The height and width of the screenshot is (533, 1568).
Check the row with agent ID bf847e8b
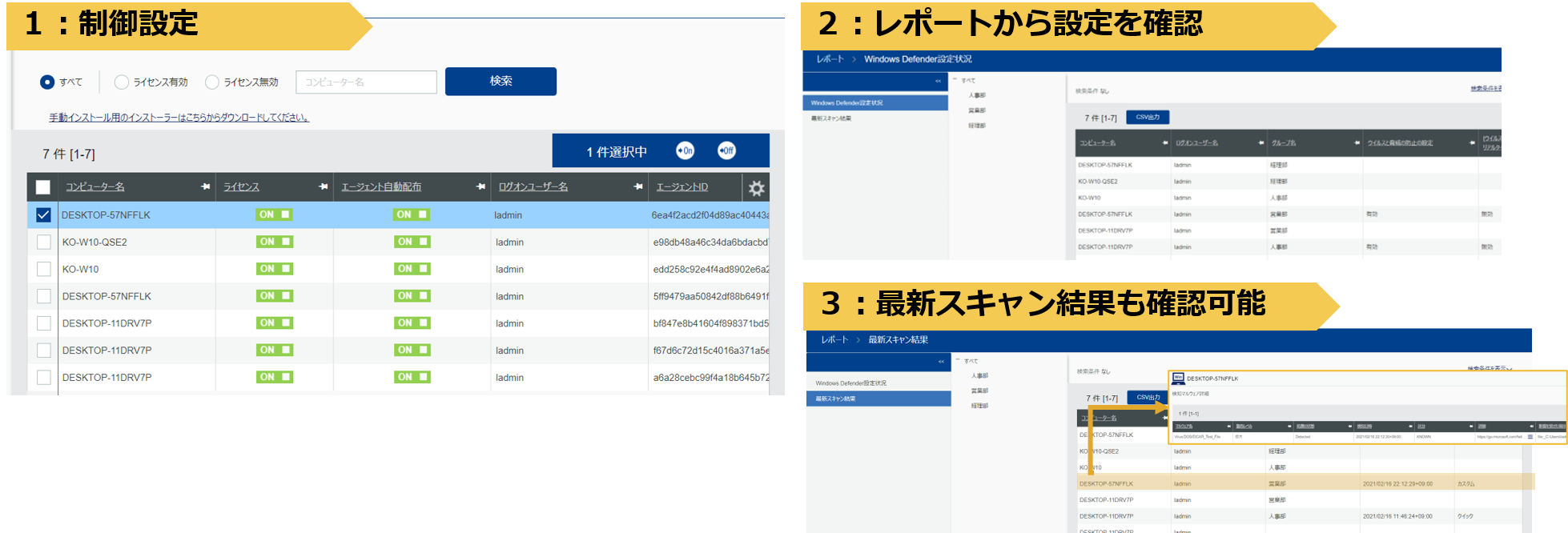point(44,323)
